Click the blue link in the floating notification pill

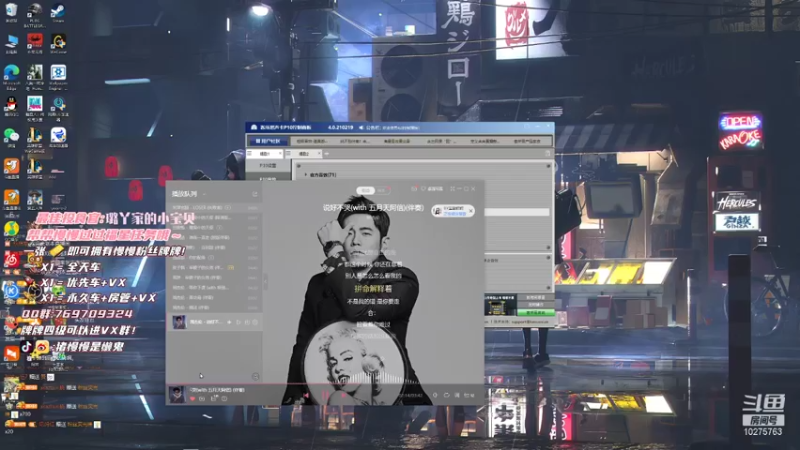point(454,214)
